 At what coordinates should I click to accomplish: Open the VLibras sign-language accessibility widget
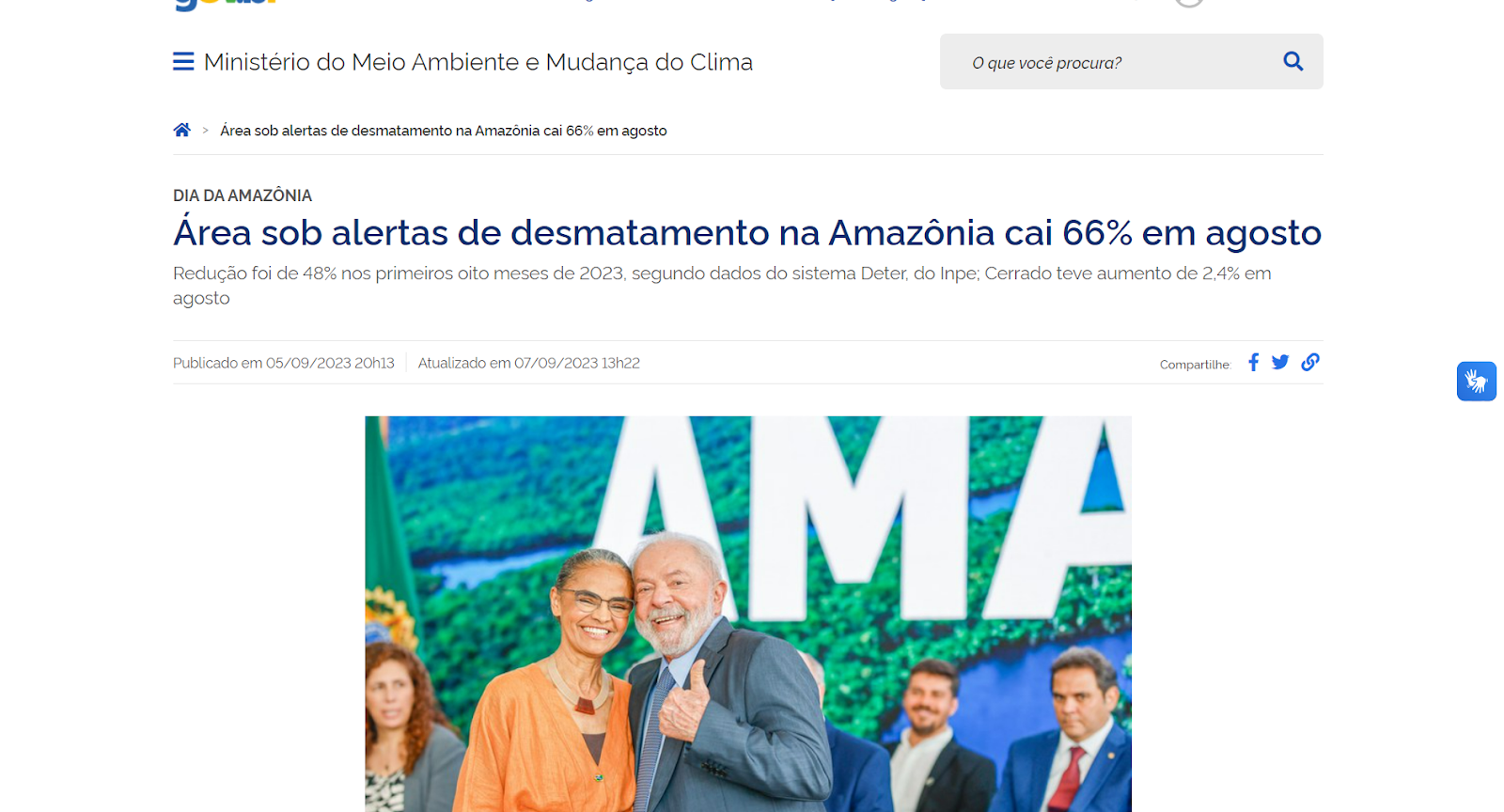click(x=1477, y=382)
